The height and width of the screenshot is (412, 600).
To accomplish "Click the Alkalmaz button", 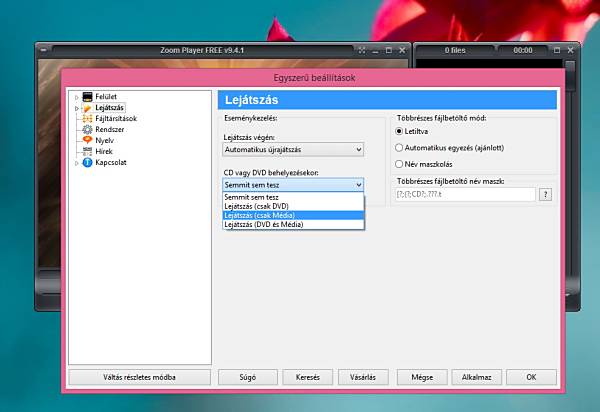I will (476, 377).
